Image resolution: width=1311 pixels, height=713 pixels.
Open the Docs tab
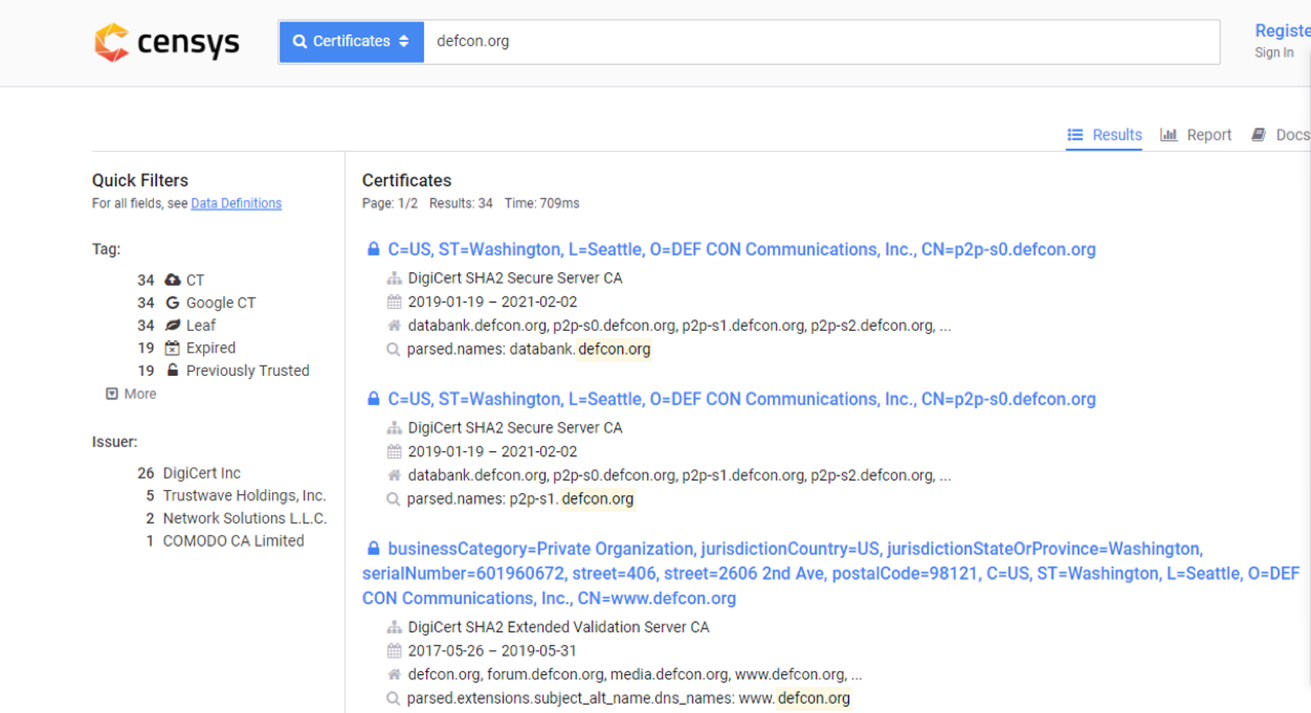(x=1280, y=135)
